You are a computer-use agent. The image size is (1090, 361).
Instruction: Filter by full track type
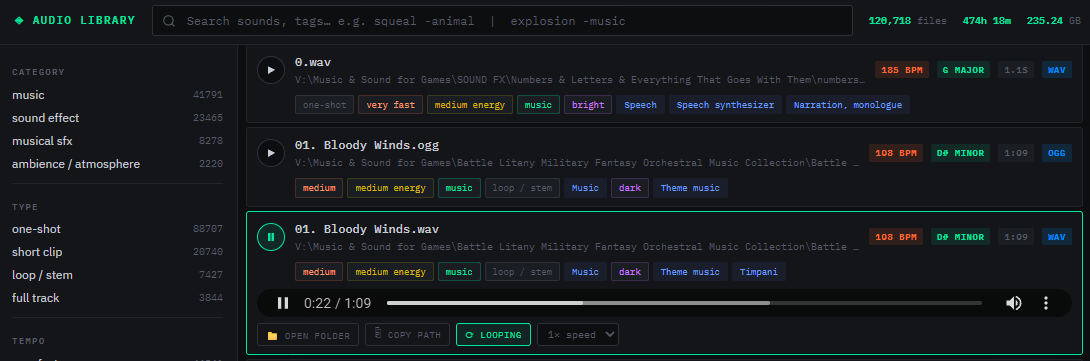(x=117, y=298)
